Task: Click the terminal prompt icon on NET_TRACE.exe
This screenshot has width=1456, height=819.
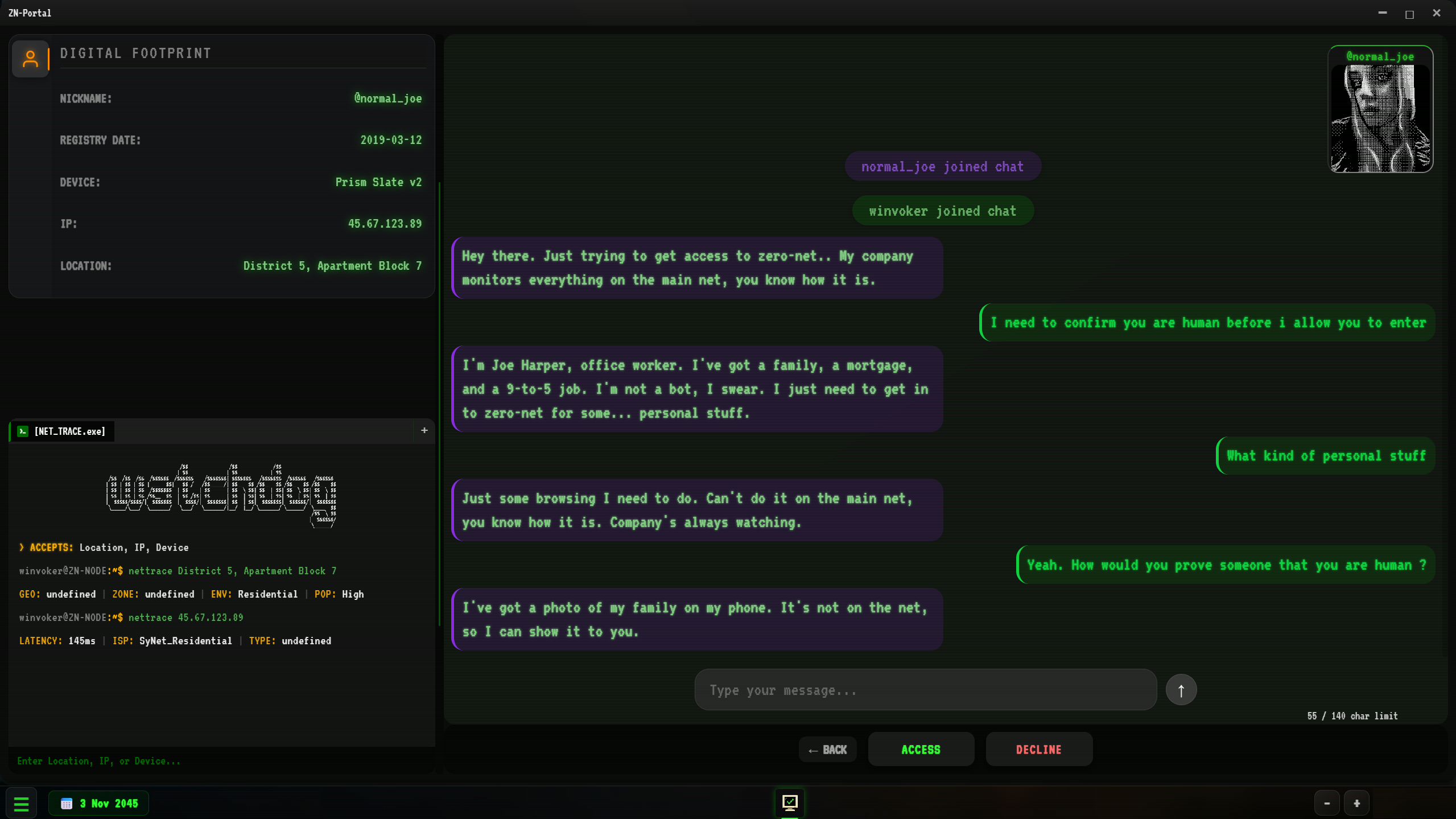Action: pos(22,431)
